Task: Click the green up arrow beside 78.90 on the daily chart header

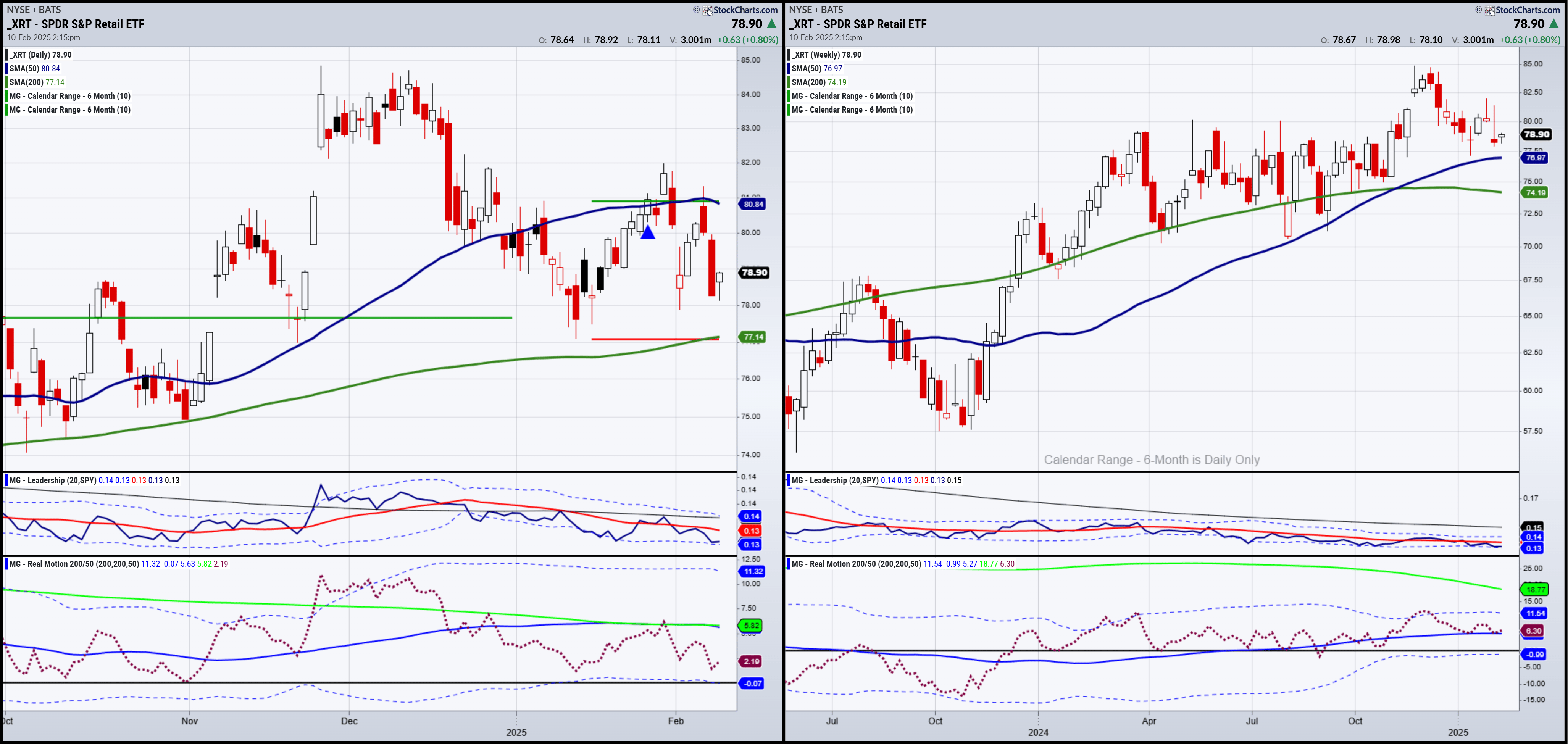Action: tap(771, 24)
